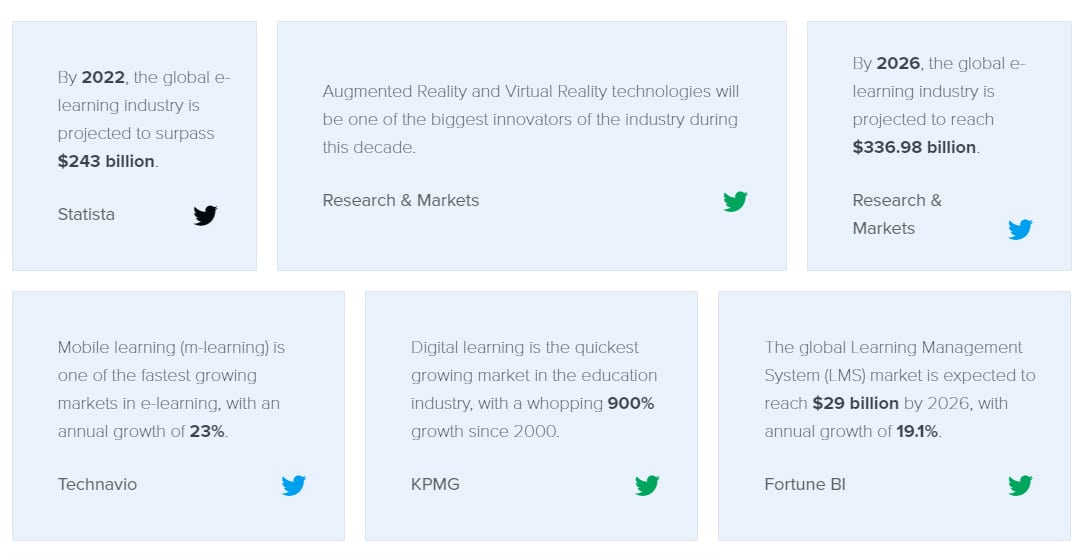Click Research & Markets source in 2026 card
Image resolution: width=1087 pixels, height=557 pixels.
(897, 214)
